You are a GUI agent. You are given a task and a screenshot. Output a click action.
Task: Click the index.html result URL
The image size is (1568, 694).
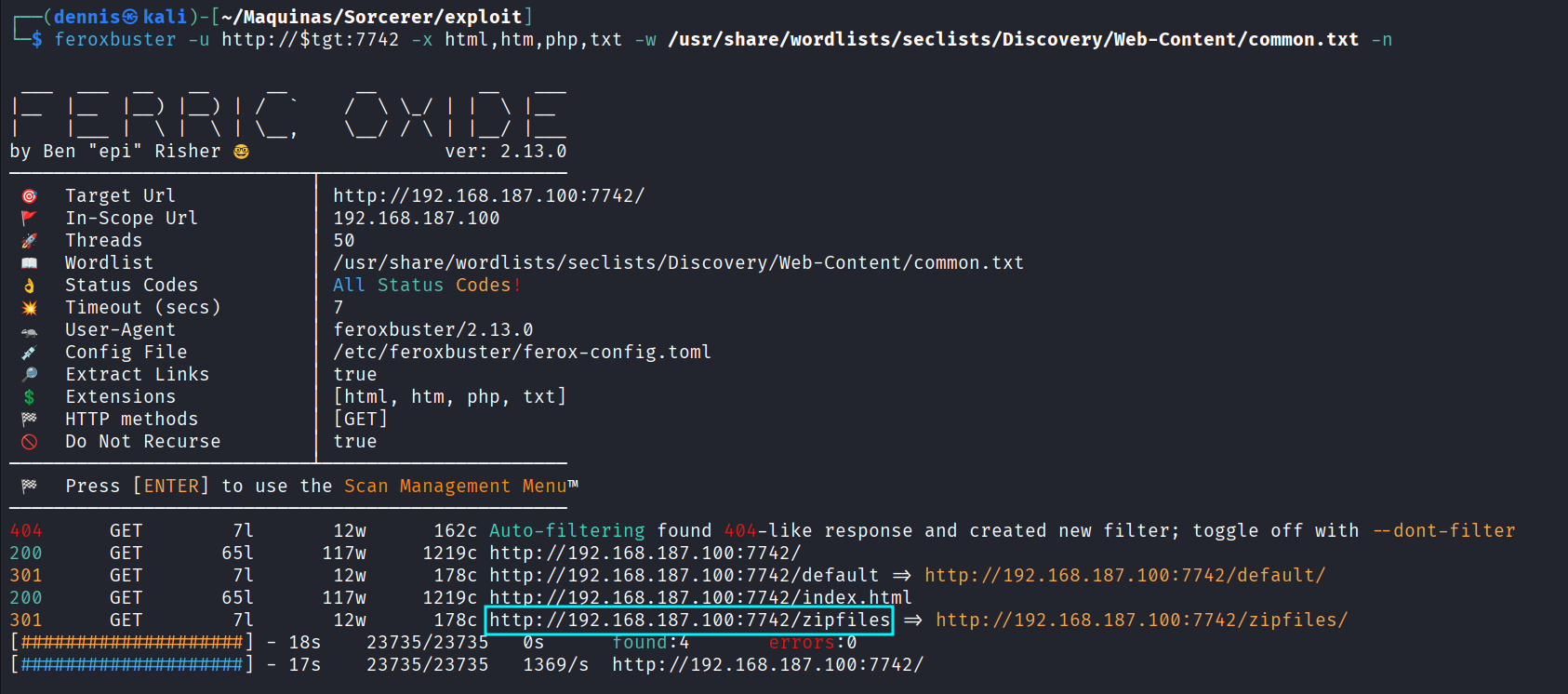tap(700, 598)
